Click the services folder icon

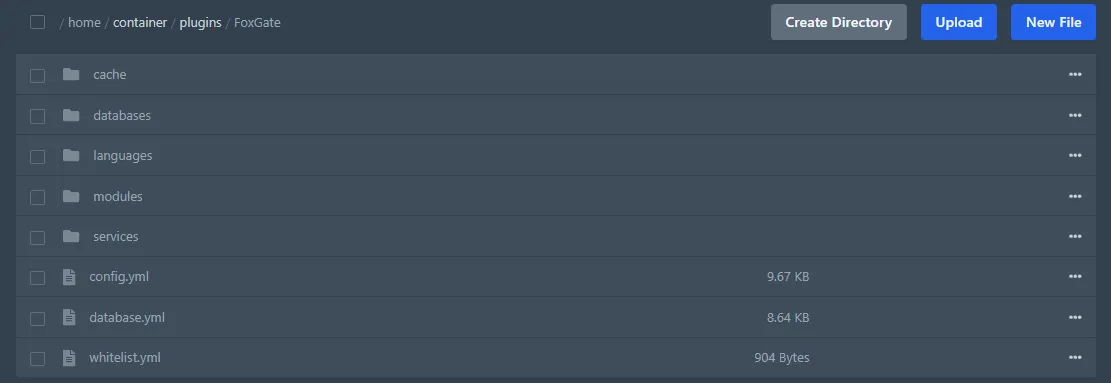[x=71, y=236]
